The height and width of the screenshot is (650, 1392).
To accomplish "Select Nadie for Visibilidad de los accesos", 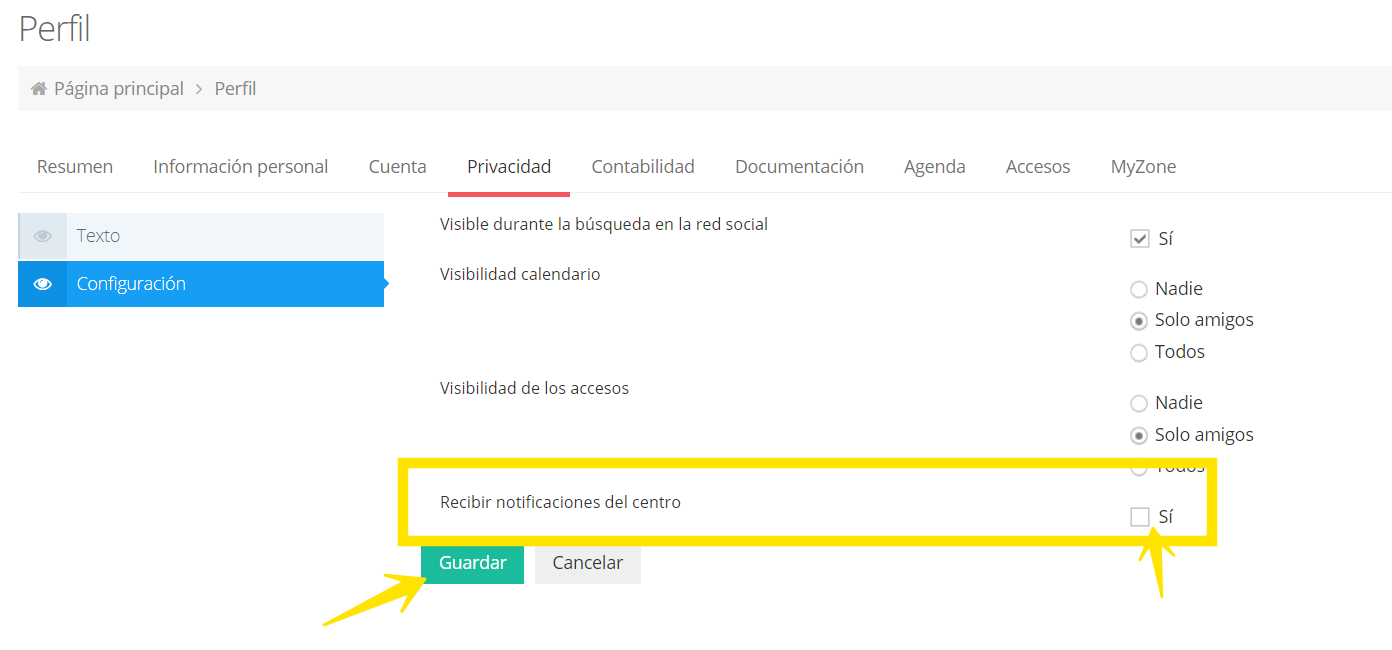I will pos(1138,404).
